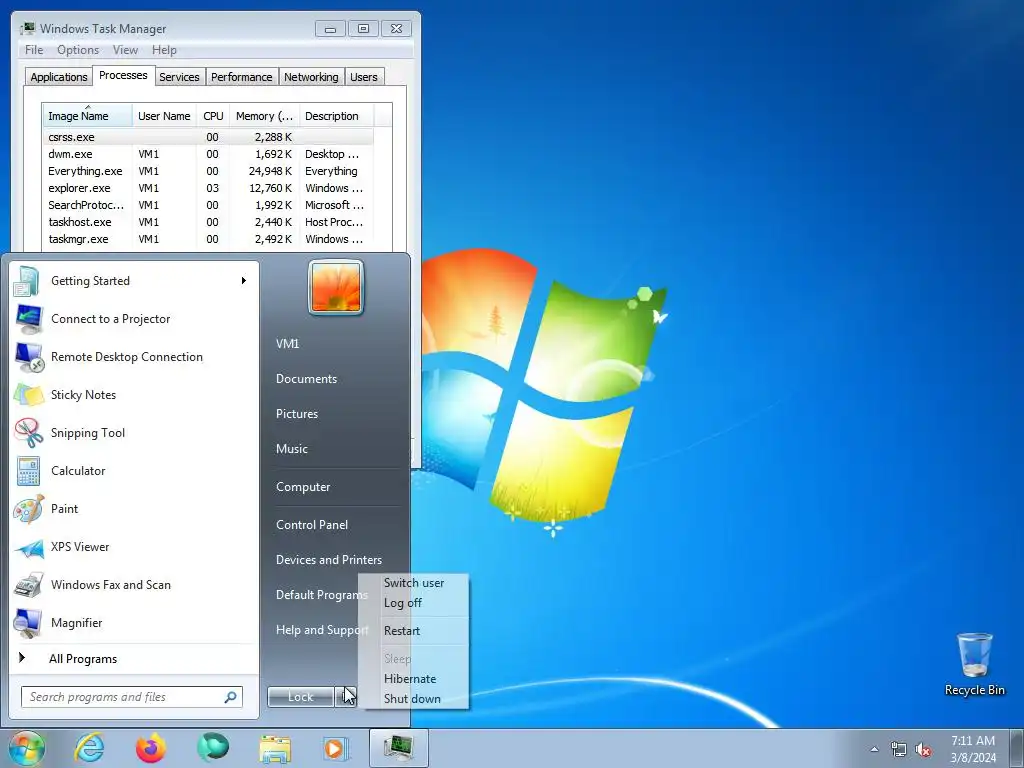Open Devices and Printers
This screenshot has width=1024, height=768.
point(328,560)
